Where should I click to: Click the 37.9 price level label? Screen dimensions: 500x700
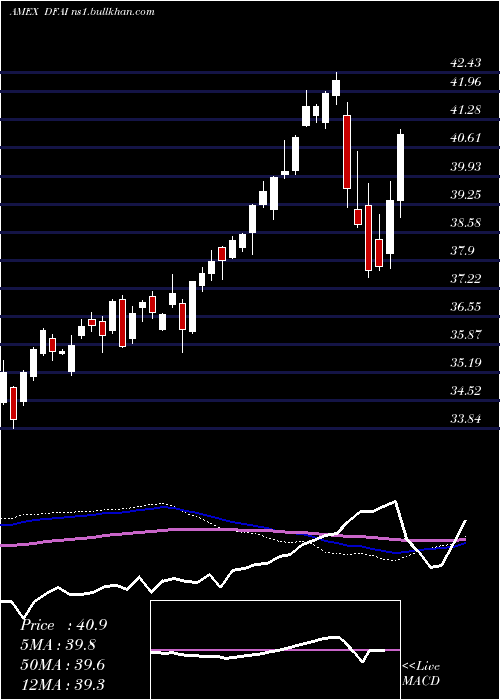tap(462, 251)
